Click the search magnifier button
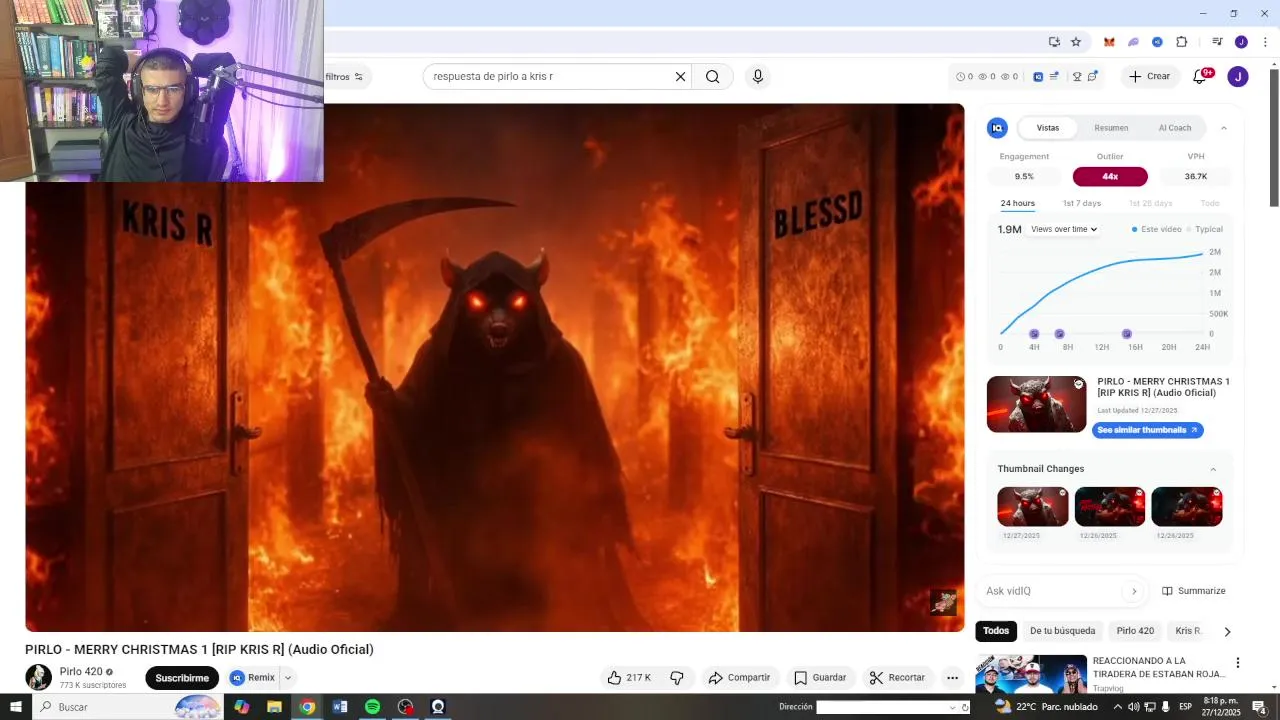1280x720 pixels. (712, 76)
